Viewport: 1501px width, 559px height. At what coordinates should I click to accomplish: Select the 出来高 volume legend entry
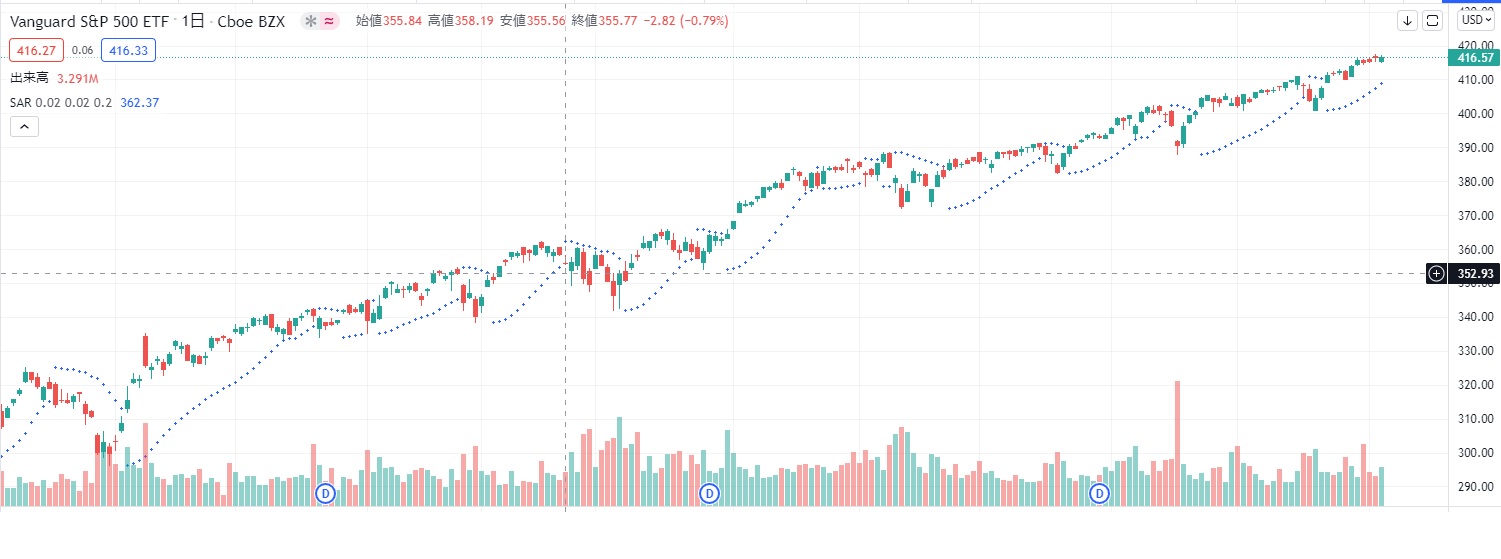click(x=27, y=78)
